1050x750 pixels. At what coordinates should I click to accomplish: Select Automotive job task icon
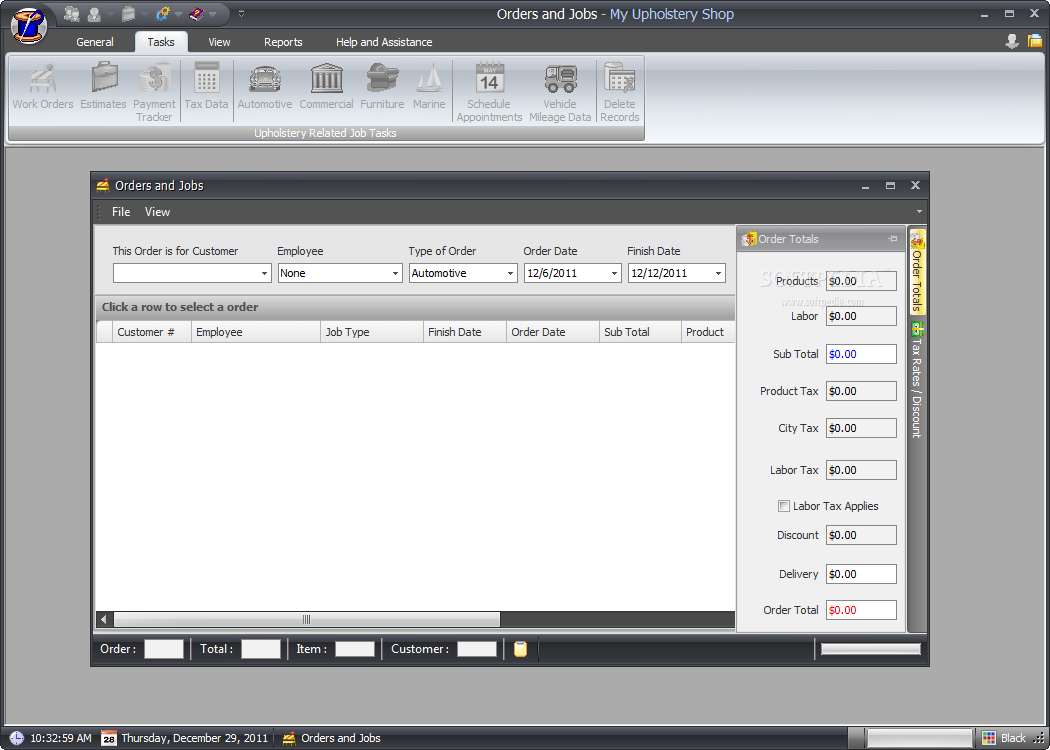click(x=265, y=86)
